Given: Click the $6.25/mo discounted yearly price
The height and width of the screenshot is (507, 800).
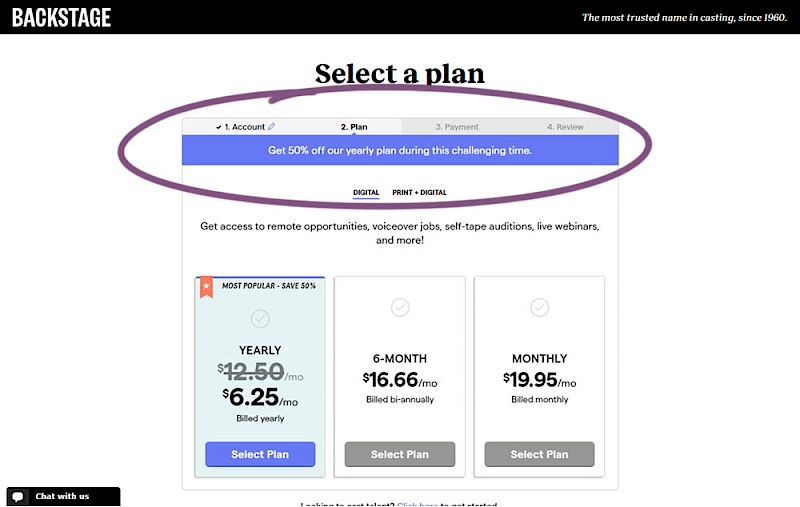Looking at the screenshot, I should click(x=260, y=397).
